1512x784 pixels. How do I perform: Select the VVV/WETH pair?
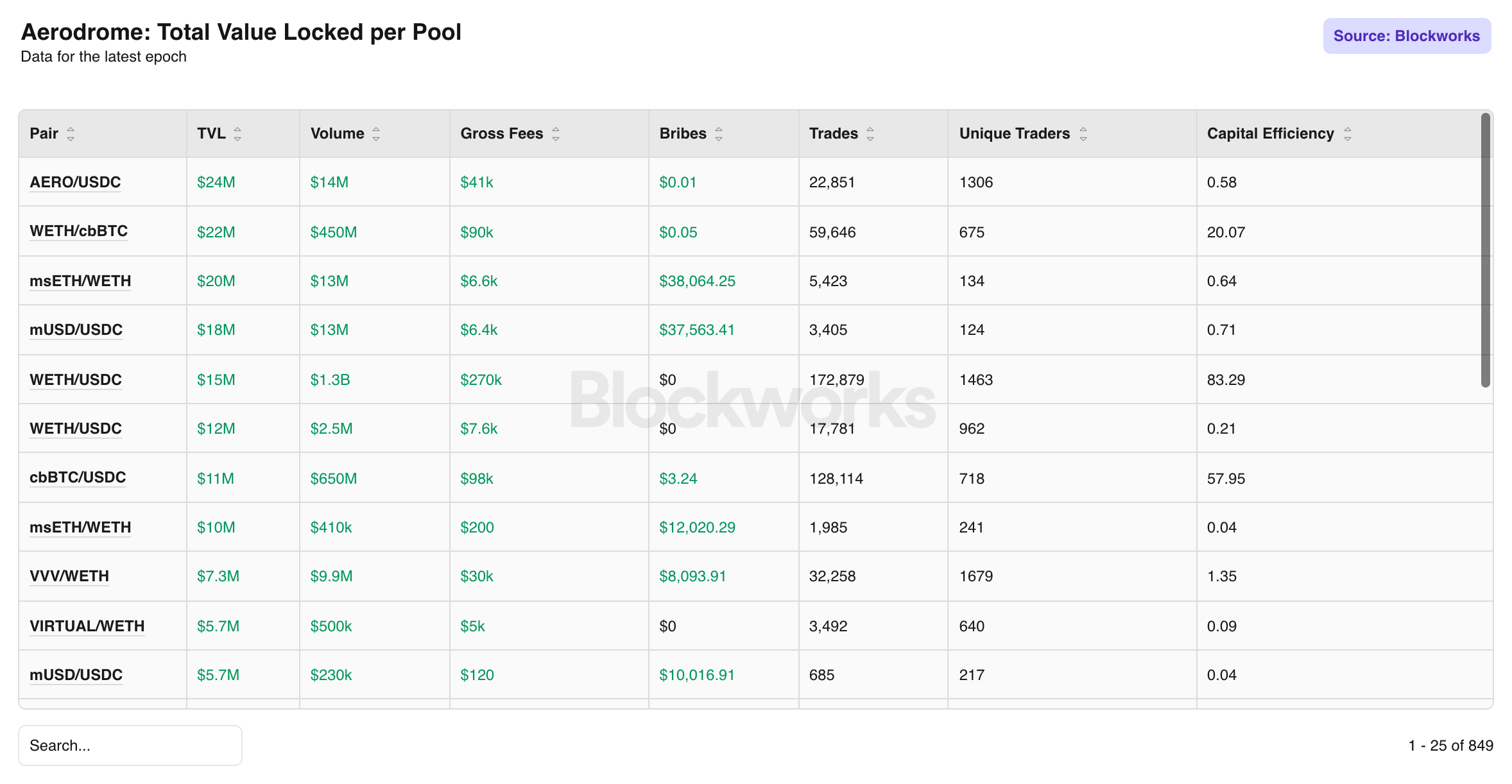69,576
